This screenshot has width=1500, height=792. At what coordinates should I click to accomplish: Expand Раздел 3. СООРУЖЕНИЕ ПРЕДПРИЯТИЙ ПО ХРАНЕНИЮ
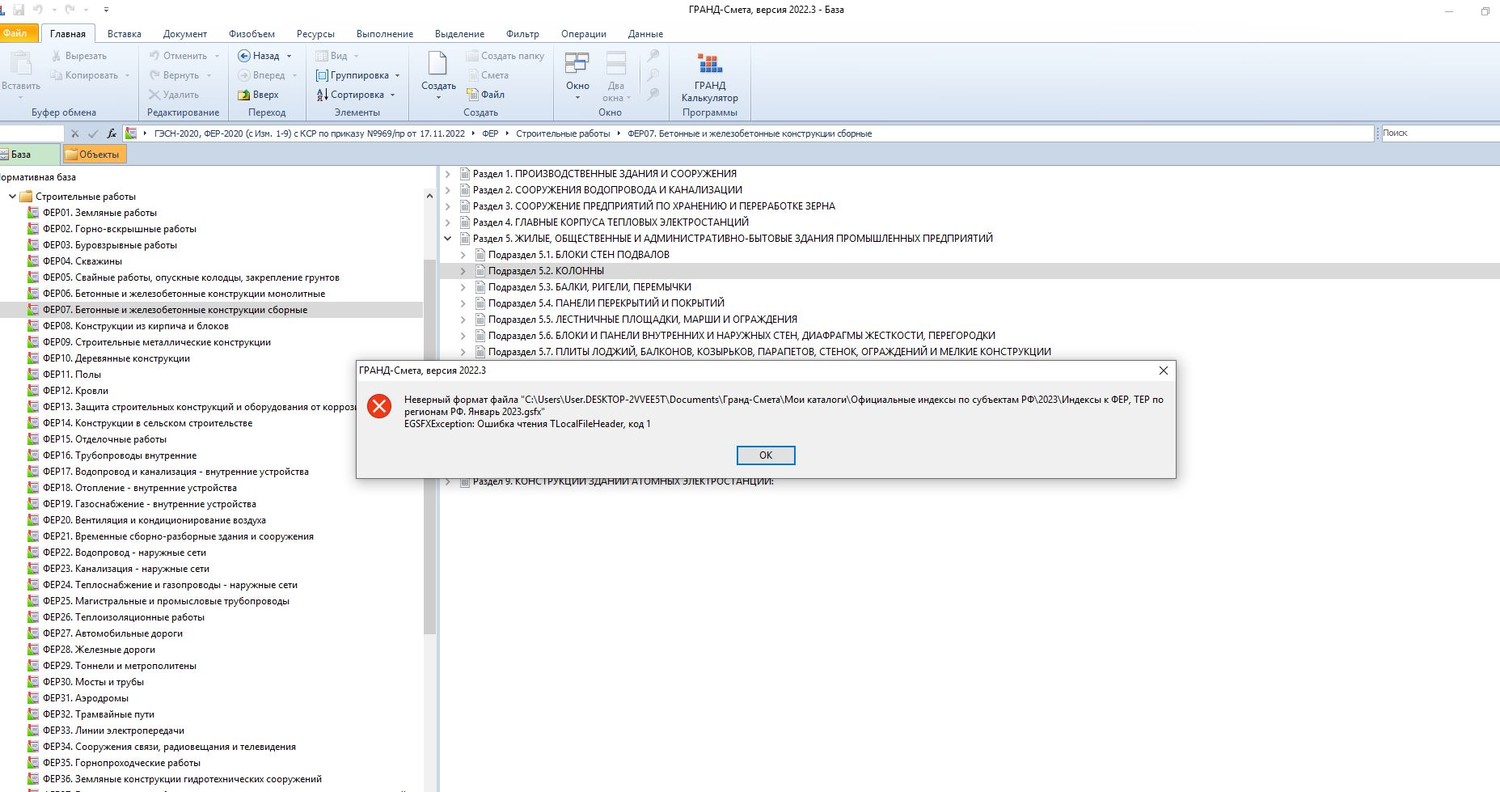coord(447,206)
